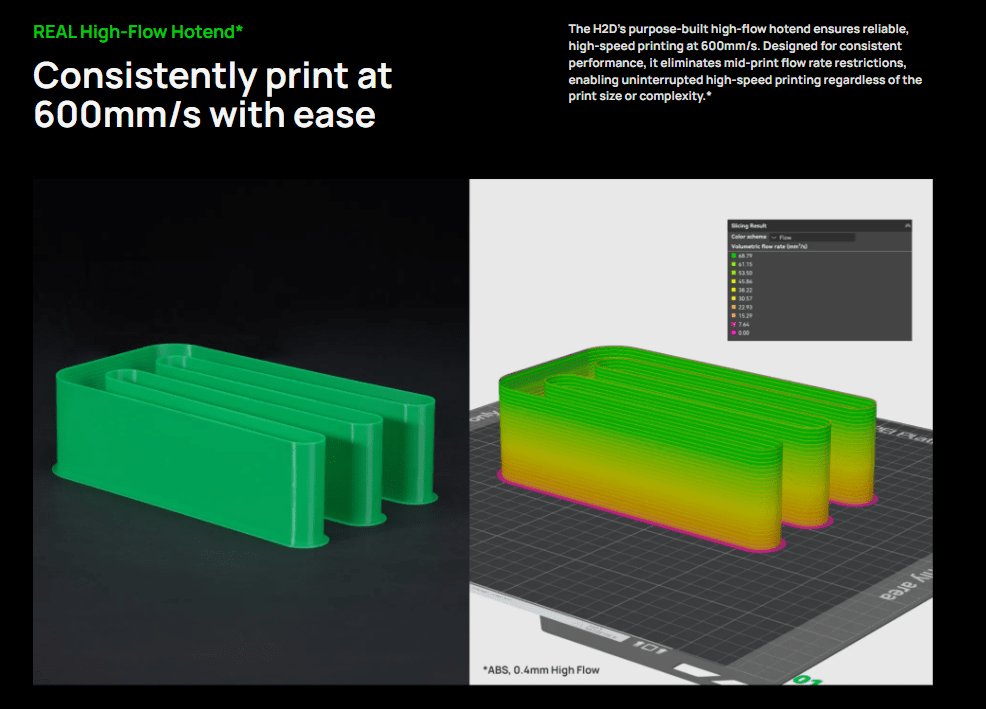
Task: Click the 45.86 flow legend entry
Action: [742, 281]
